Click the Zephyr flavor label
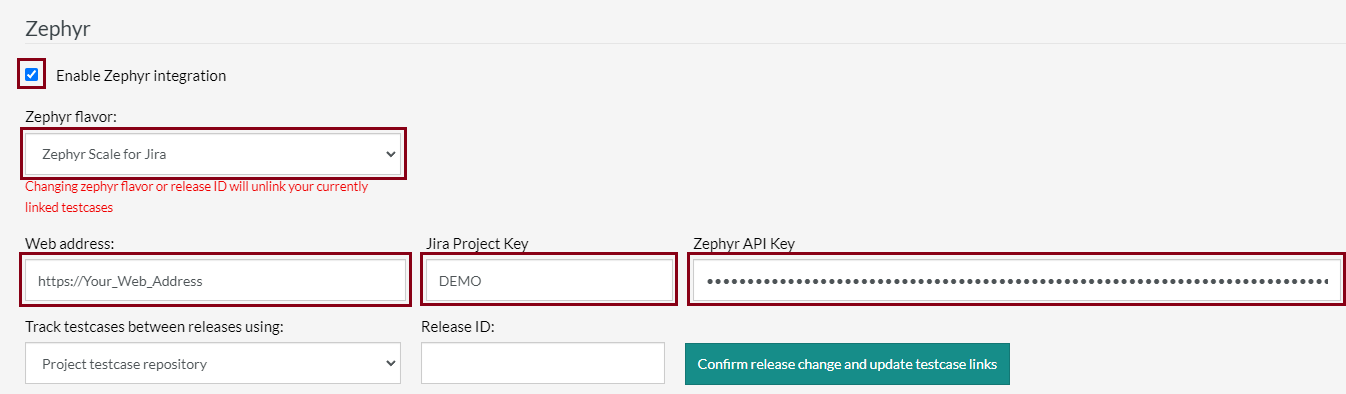This screenshot has width=1346, height=394. (x=71, y=117)
